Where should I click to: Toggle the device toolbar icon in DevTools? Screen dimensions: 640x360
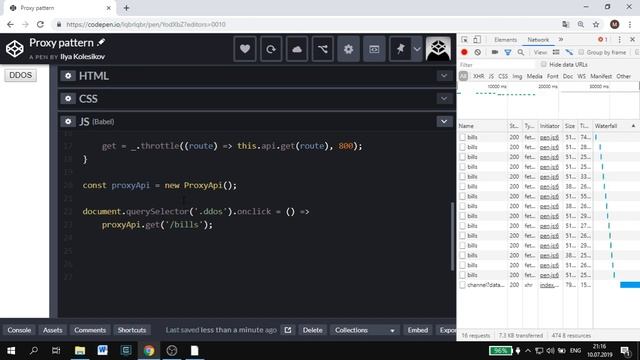(x=477, y=40)
